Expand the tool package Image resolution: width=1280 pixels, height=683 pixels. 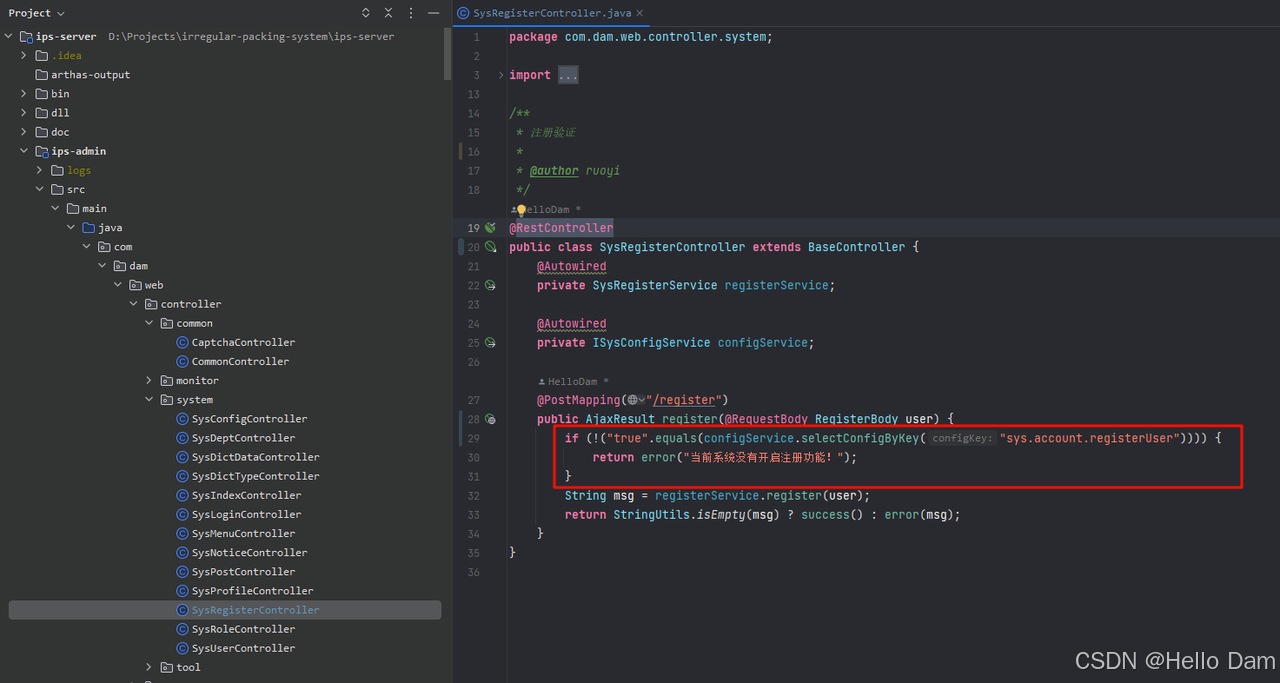[149, 667]
